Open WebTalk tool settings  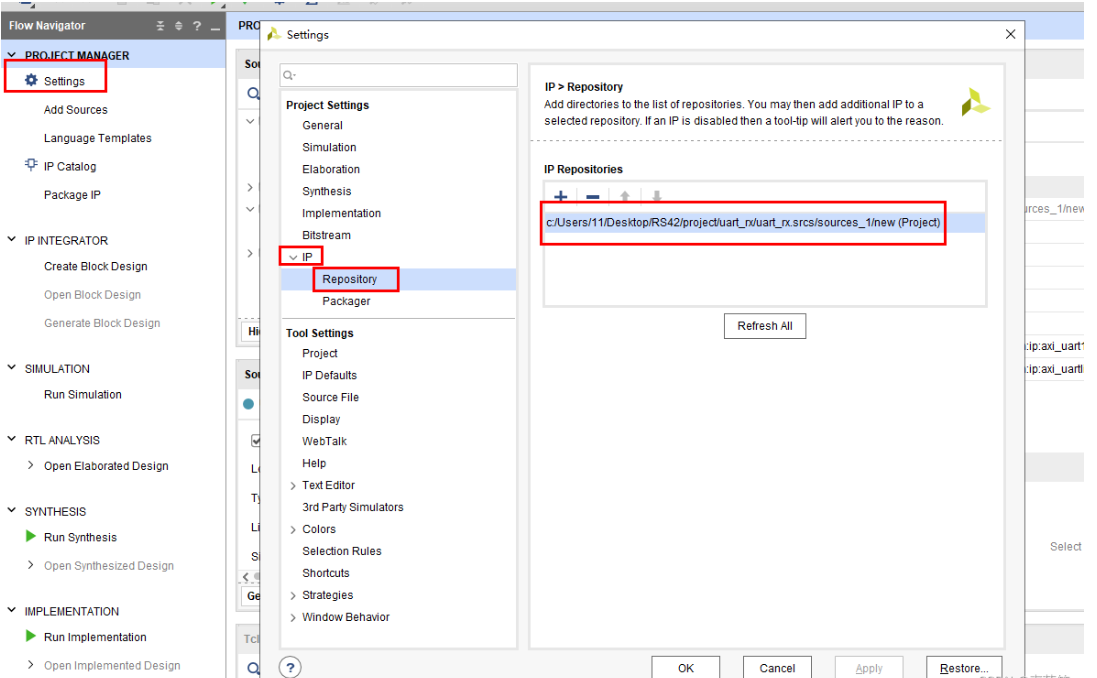[x=325, y=441]
